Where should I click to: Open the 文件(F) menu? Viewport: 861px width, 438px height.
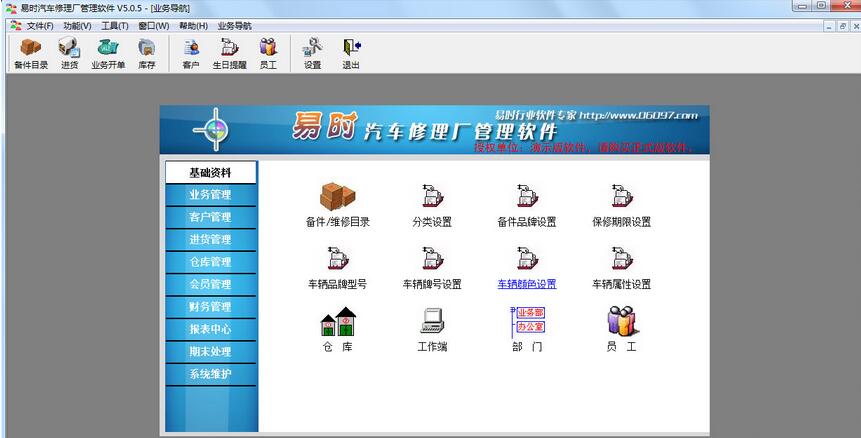click(x=40, y=26)
